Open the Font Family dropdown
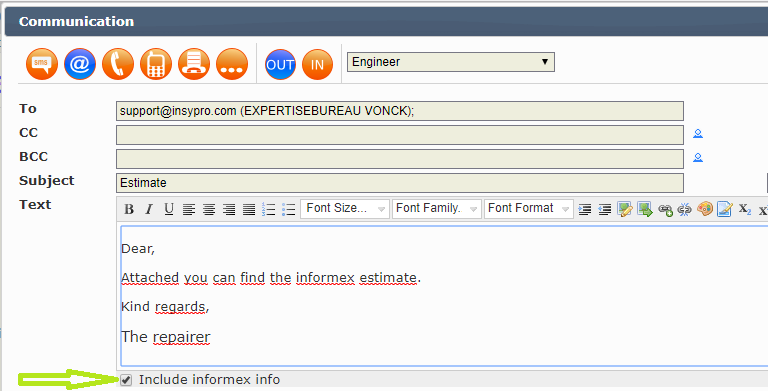 click(x=436, y=209)
